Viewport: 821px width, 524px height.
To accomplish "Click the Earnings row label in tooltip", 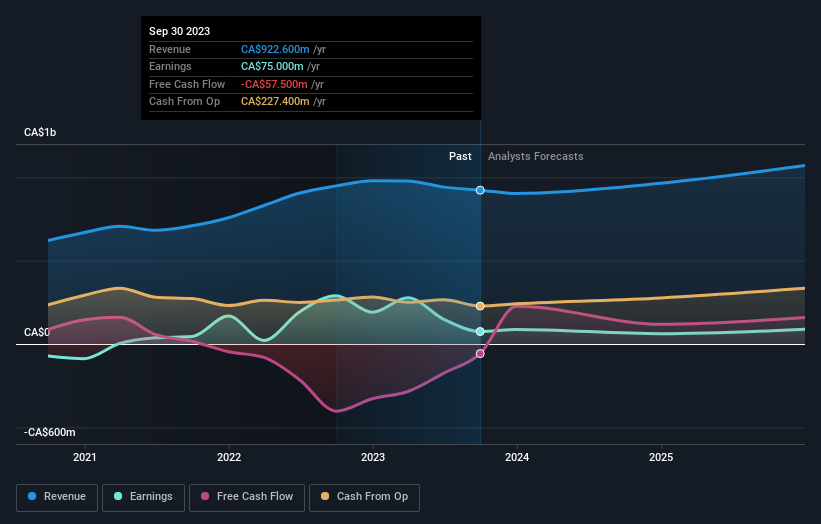I will pyautogui.click(x=170, y=66).
